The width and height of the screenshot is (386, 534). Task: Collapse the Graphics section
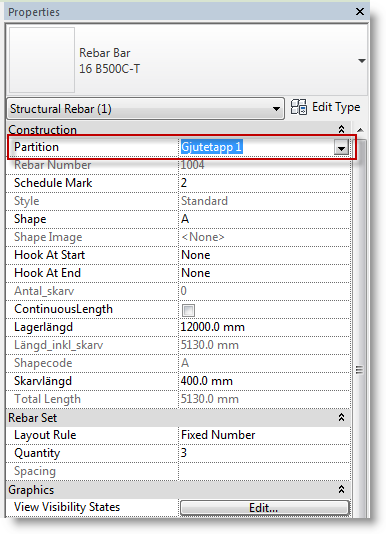(x=341, y=489)
